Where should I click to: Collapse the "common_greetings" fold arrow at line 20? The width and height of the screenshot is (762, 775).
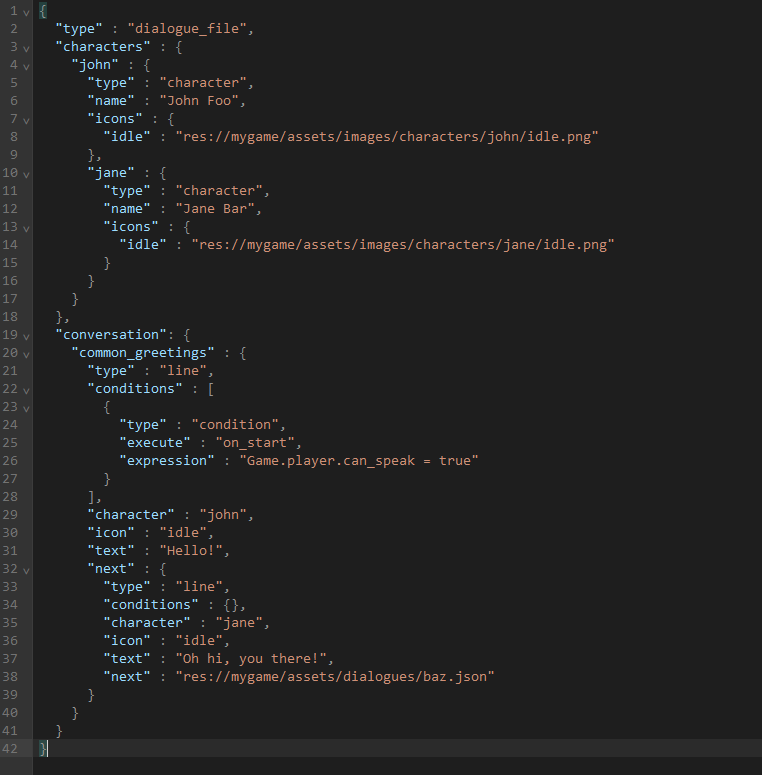pos(26,354)
